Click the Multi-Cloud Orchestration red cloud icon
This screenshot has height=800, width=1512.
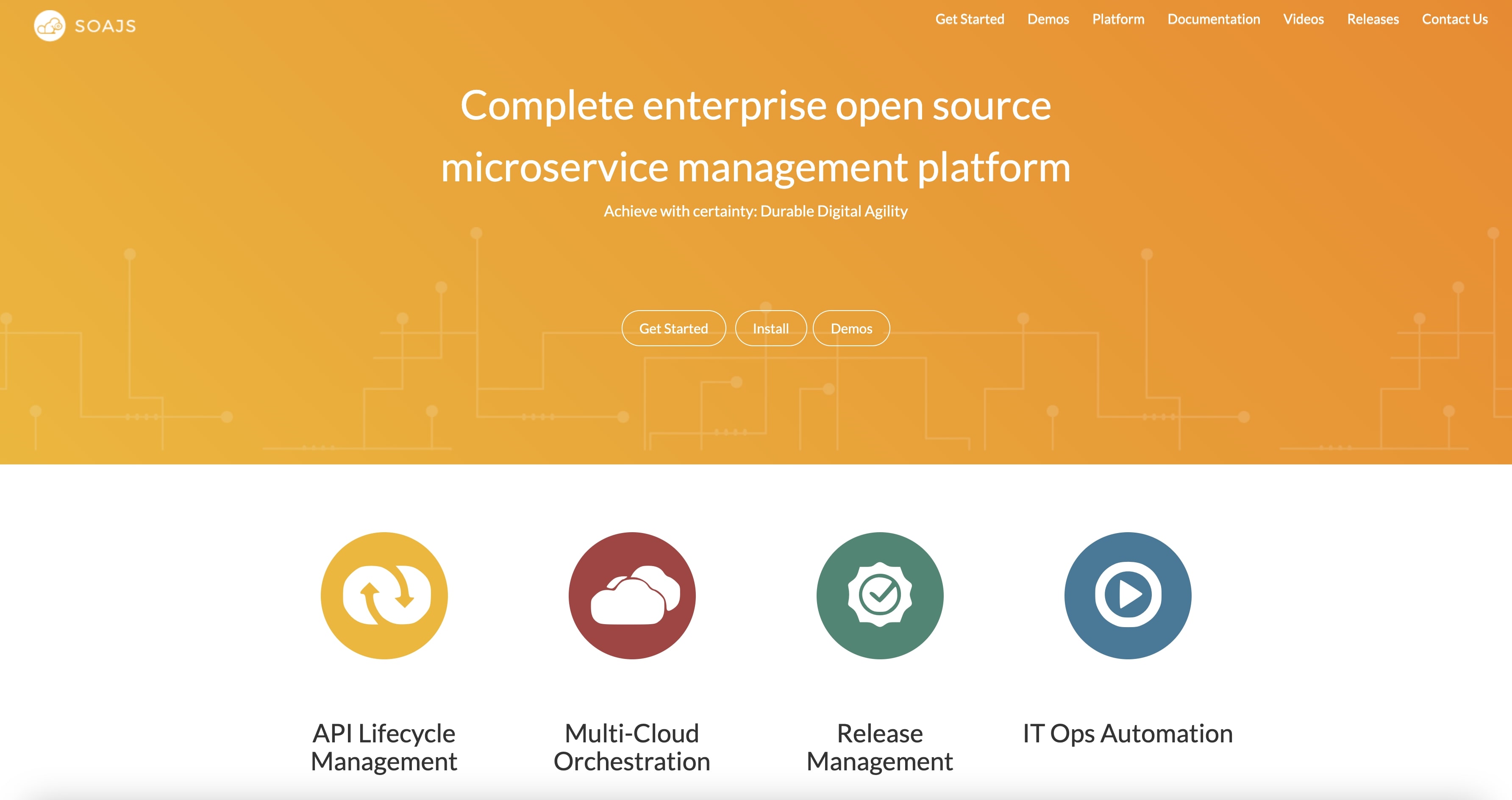(631, 595)
